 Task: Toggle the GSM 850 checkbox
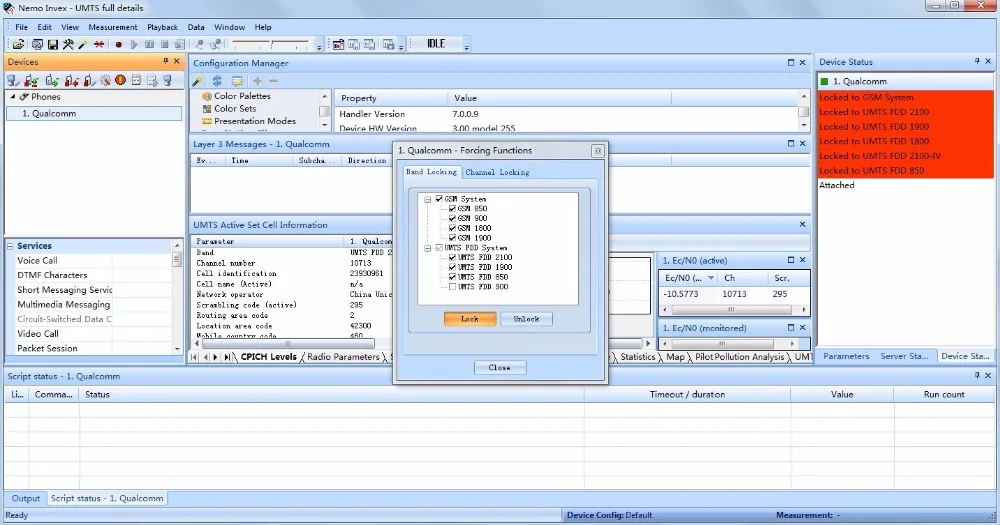[x=452, y=209]
